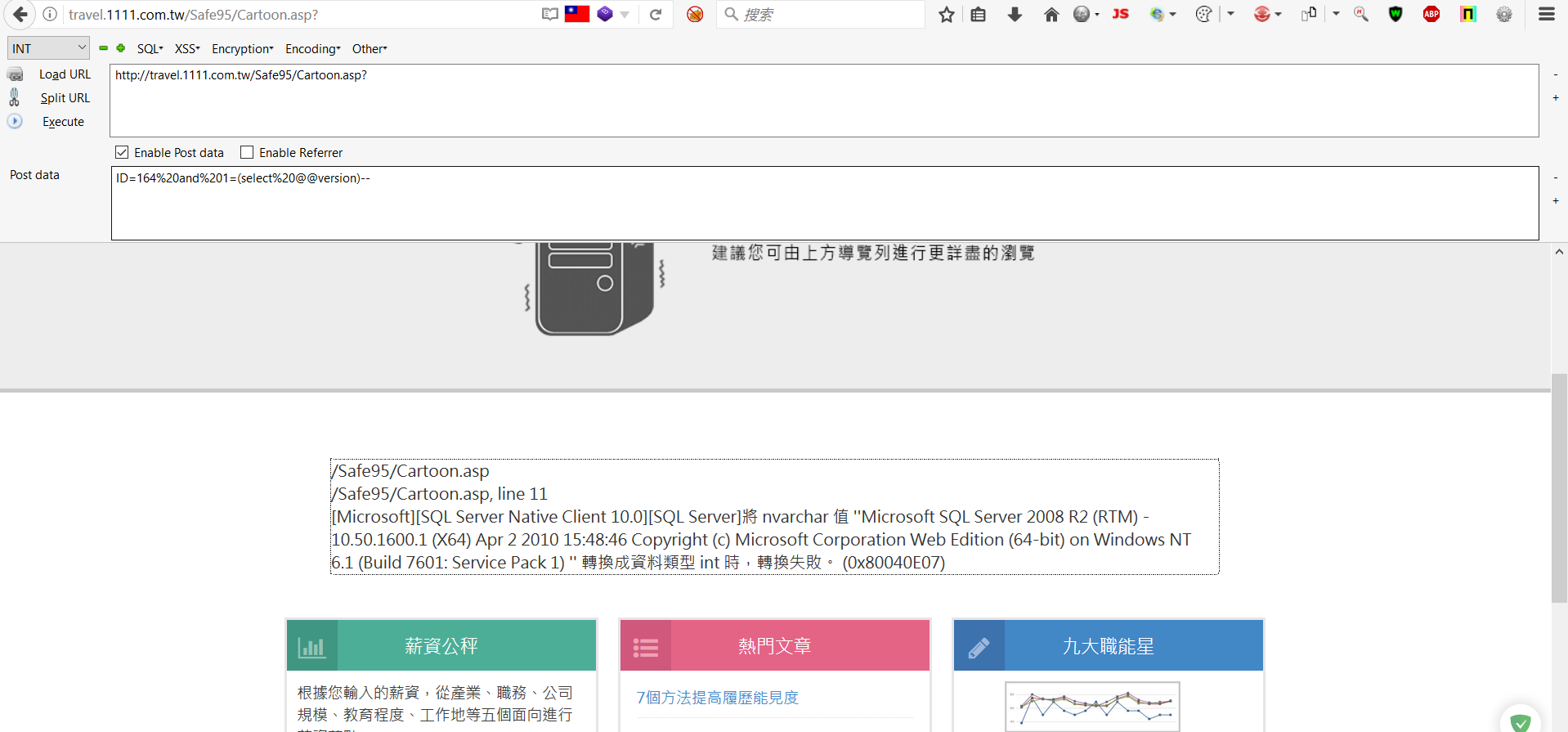Enlarge URL box with its plus control

click(x=1555, y=97)
